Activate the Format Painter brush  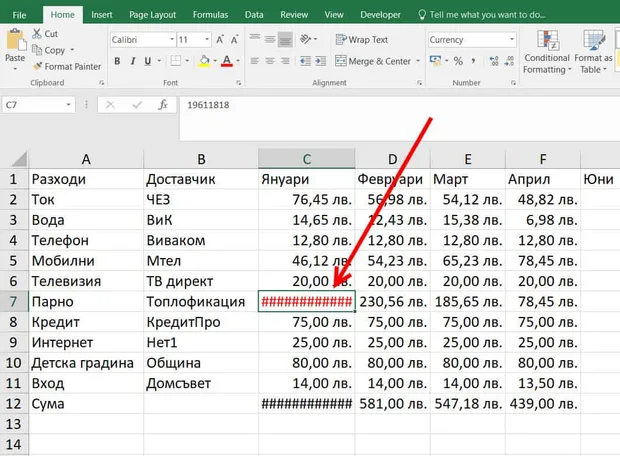tap(37, 66)
